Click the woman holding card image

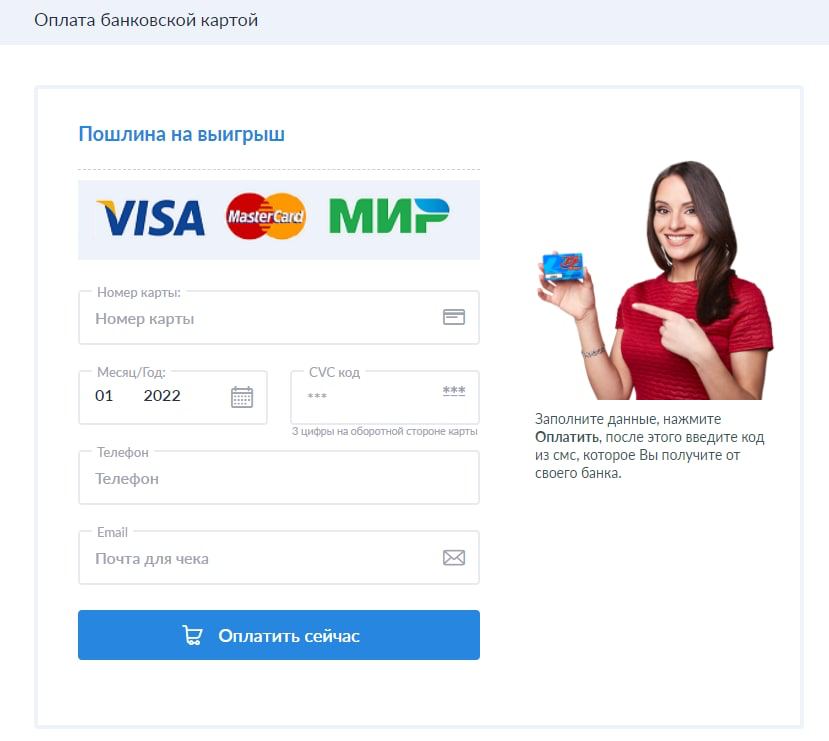pyautogui.click(x=655, y=280)
